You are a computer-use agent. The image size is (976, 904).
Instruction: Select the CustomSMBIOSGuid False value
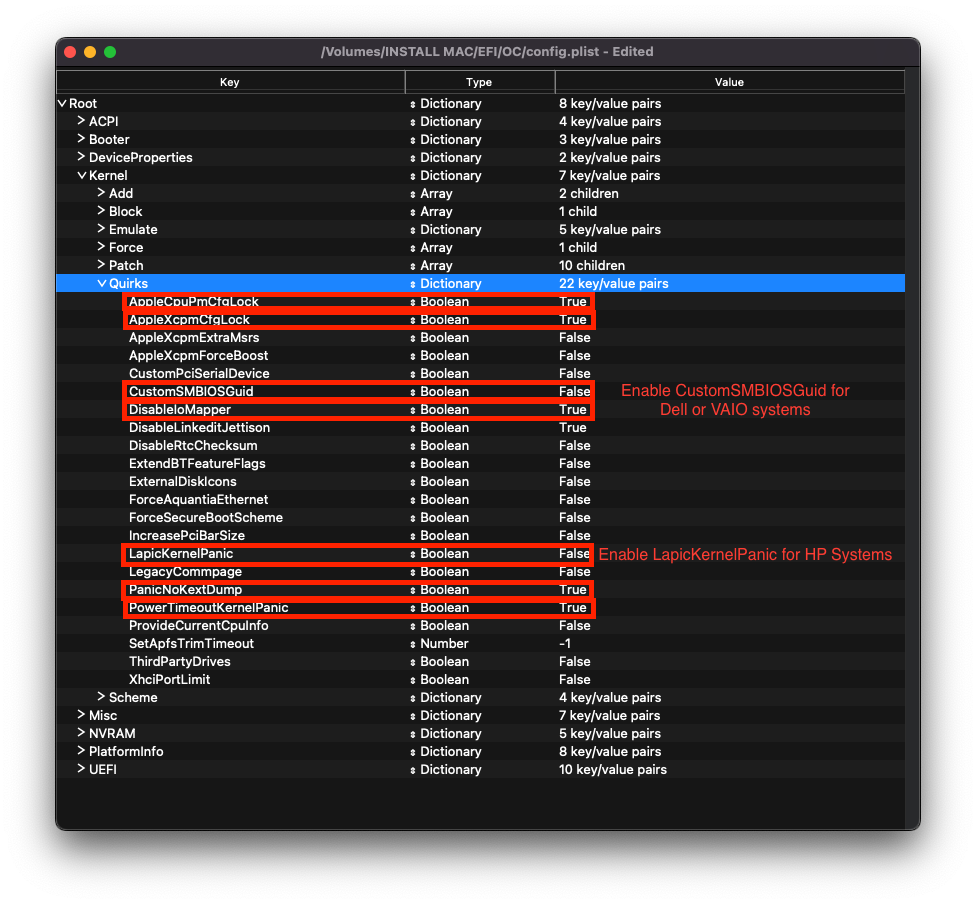pos(574,392)
